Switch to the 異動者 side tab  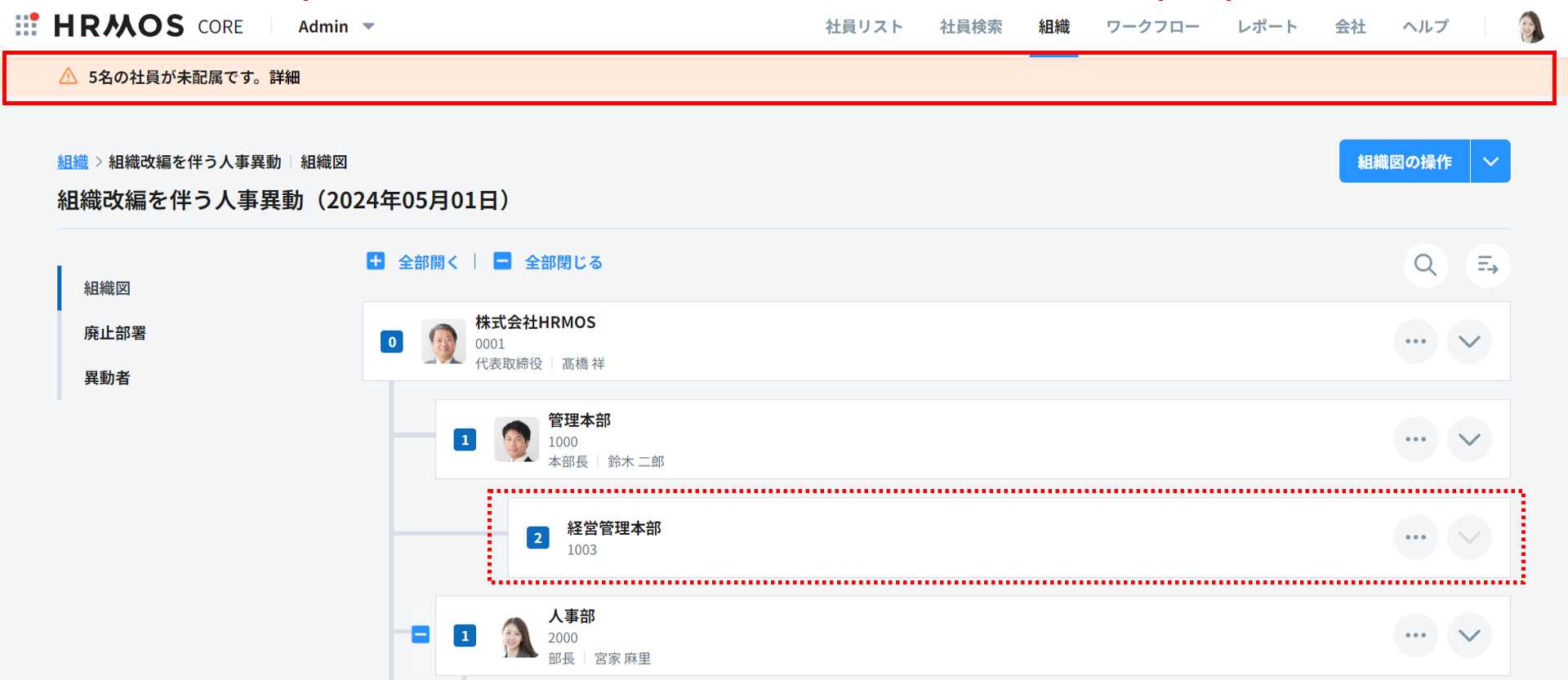pyautogui.click(x=107, y=378)
